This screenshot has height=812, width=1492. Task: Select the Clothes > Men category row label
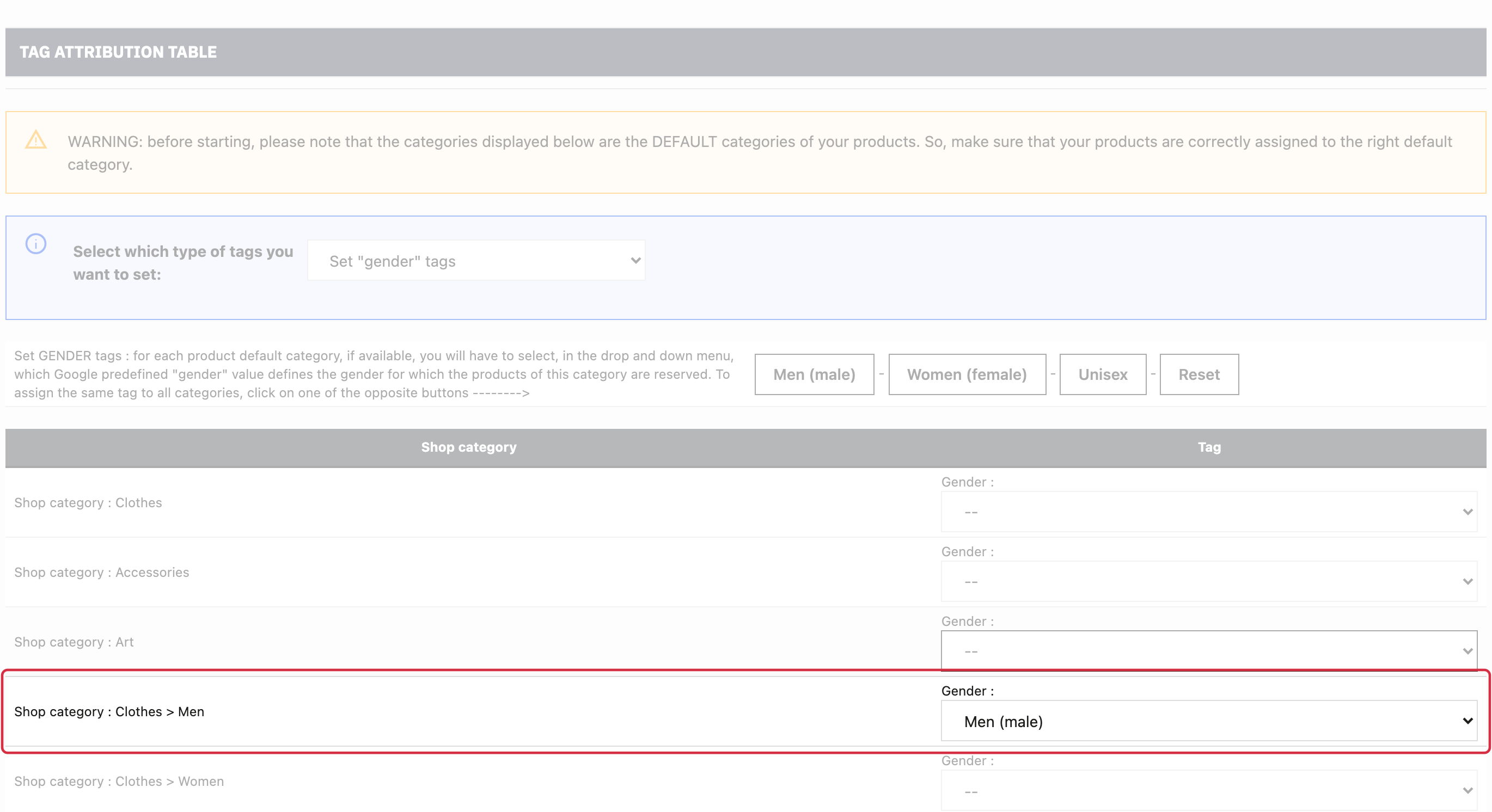point(109,711)
